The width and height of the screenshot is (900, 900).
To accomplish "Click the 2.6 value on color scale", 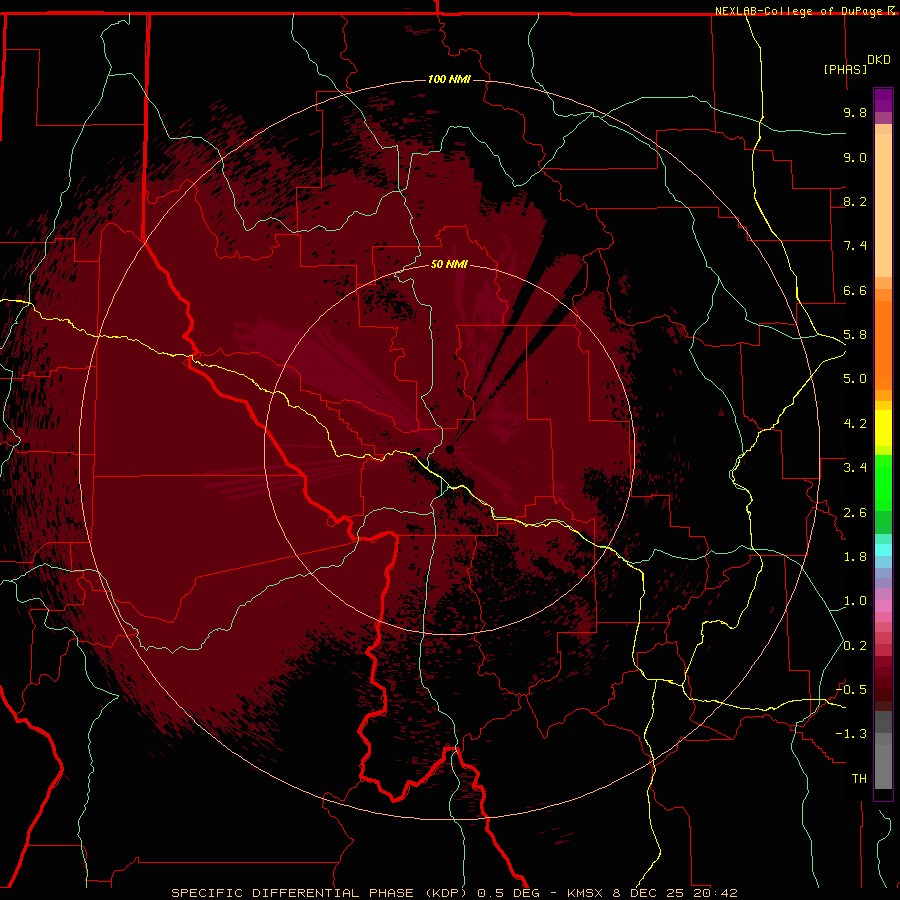I will [x=855, y=513].
